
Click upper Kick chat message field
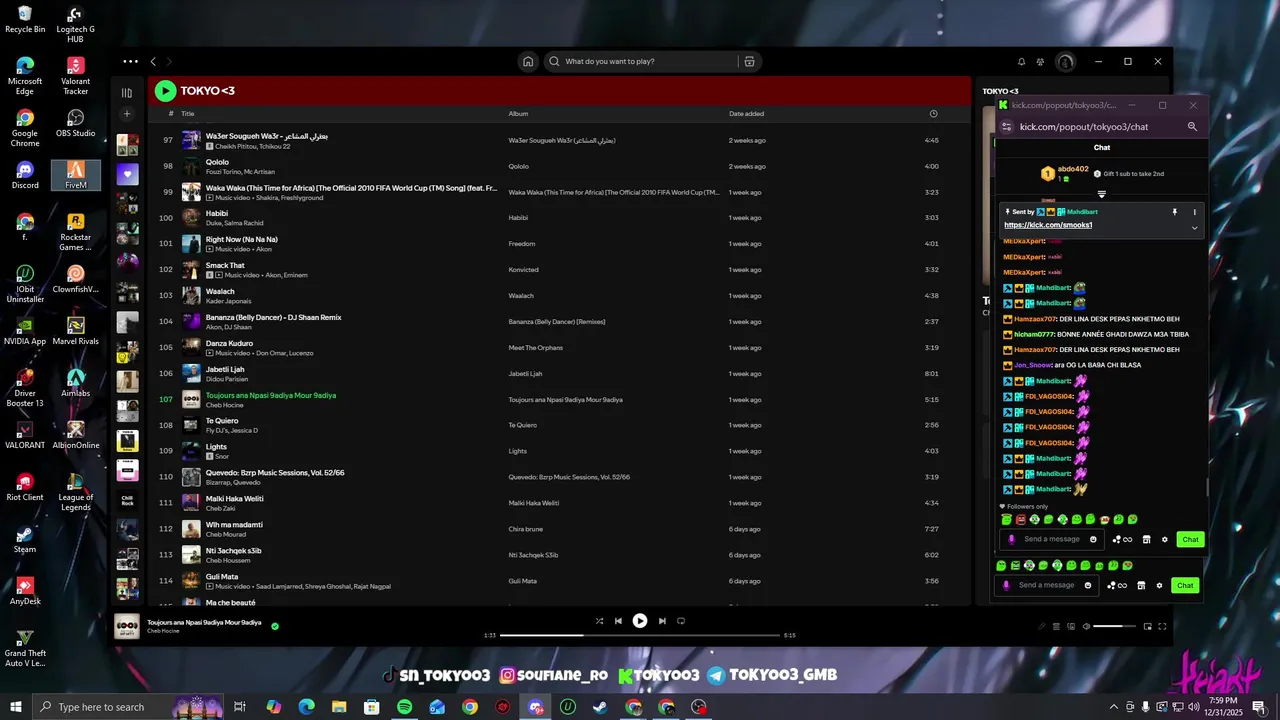(x=1052, y=539)
